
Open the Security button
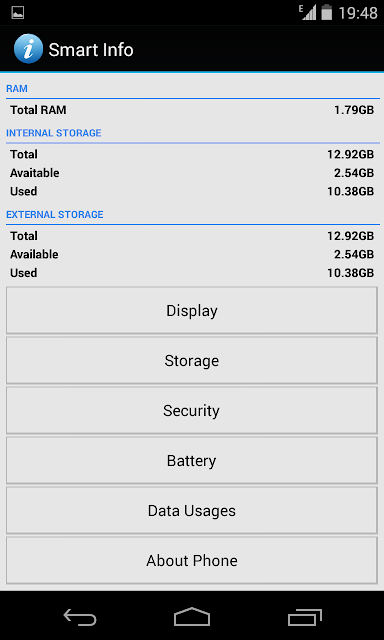pos(191,410)
